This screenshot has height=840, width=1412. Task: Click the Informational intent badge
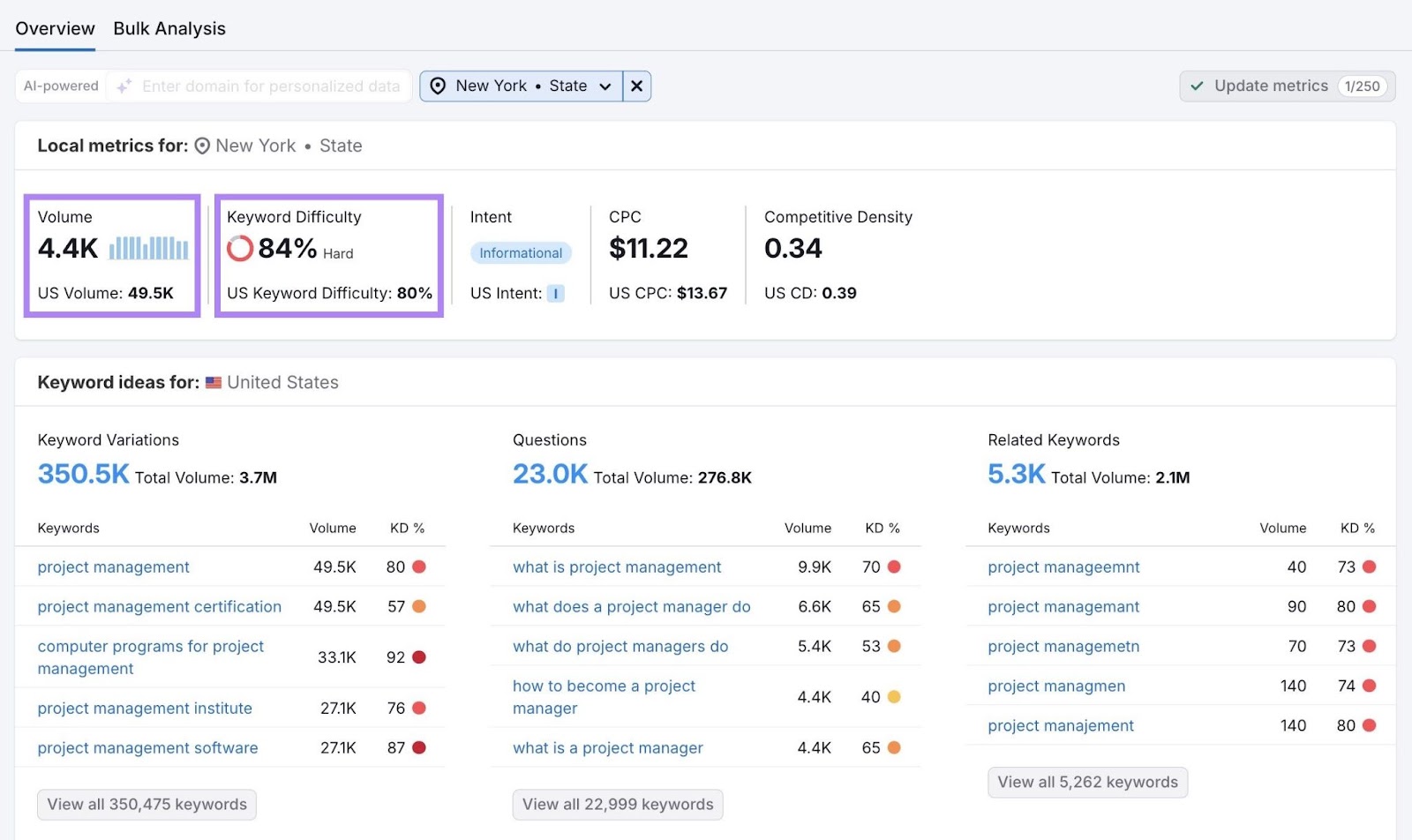[x=521, y=252]
